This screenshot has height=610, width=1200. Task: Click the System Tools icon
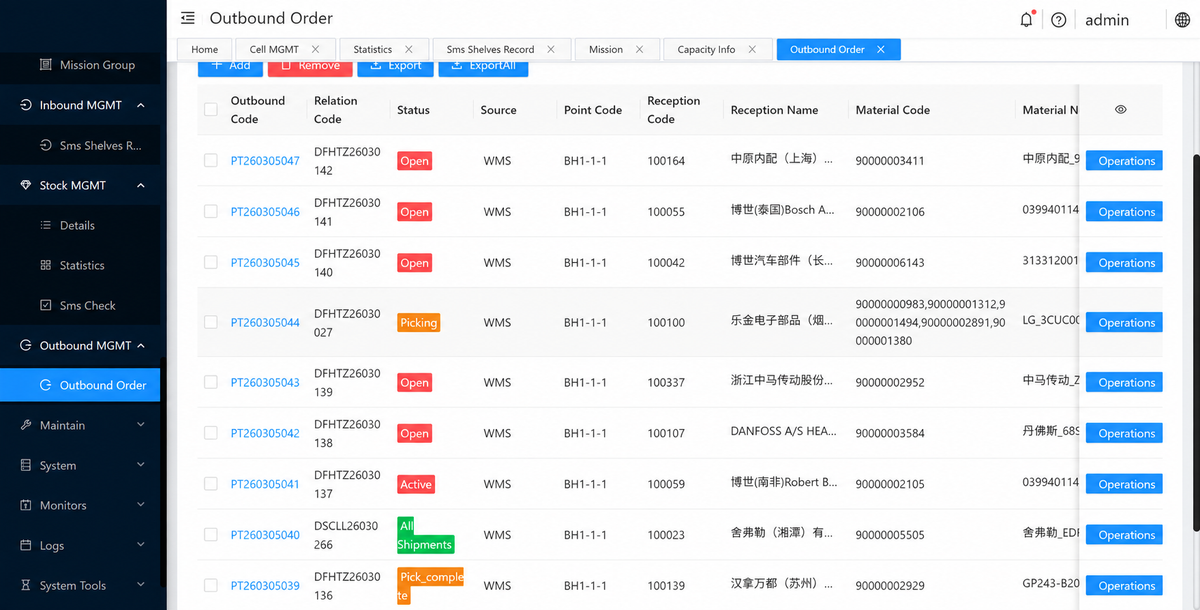tap(26, 585)
